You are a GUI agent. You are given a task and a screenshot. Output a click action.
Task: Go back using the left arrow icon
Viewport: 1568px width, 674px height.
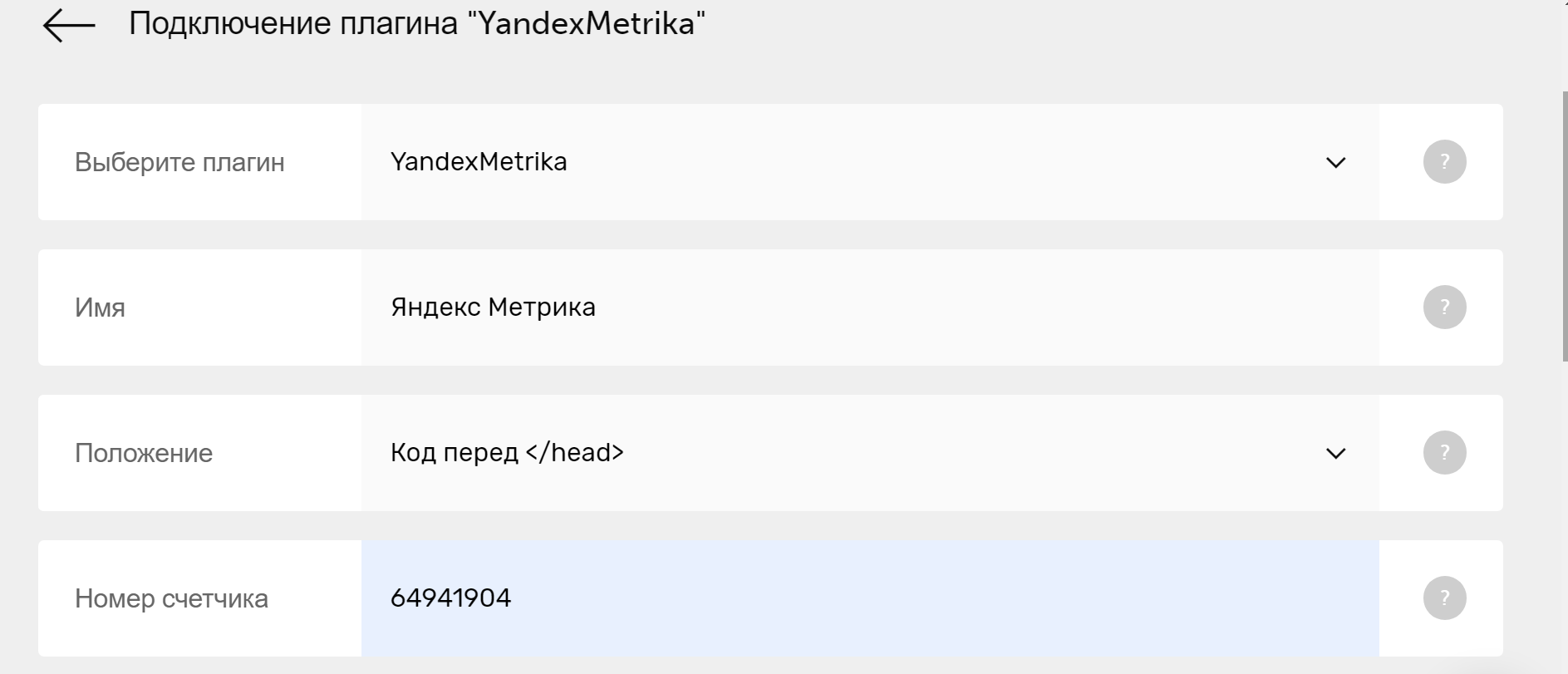point(69,26)
